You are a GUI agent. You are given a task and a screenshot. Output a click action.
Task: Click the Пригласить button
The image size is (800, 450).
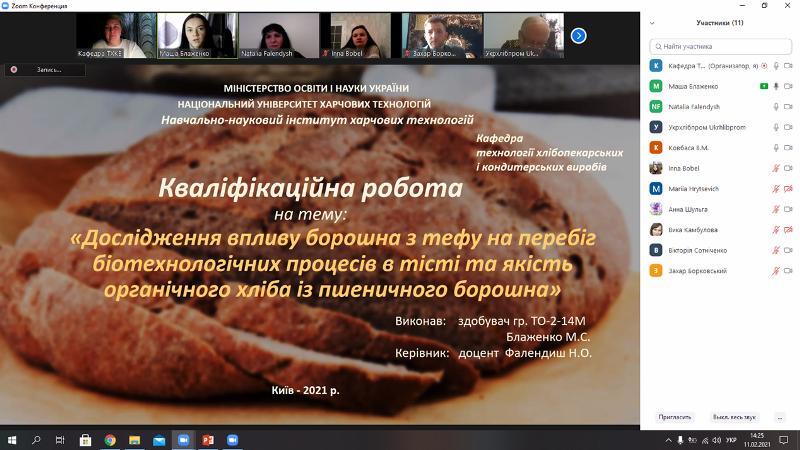pyautogui.click(x=674, y=417)
